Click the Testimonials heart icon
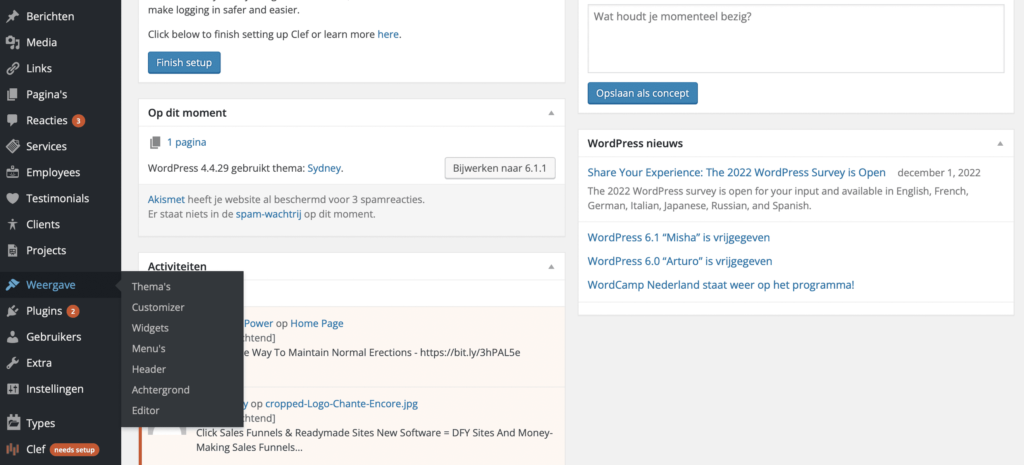1024x465 pixels. click(12, 199)
